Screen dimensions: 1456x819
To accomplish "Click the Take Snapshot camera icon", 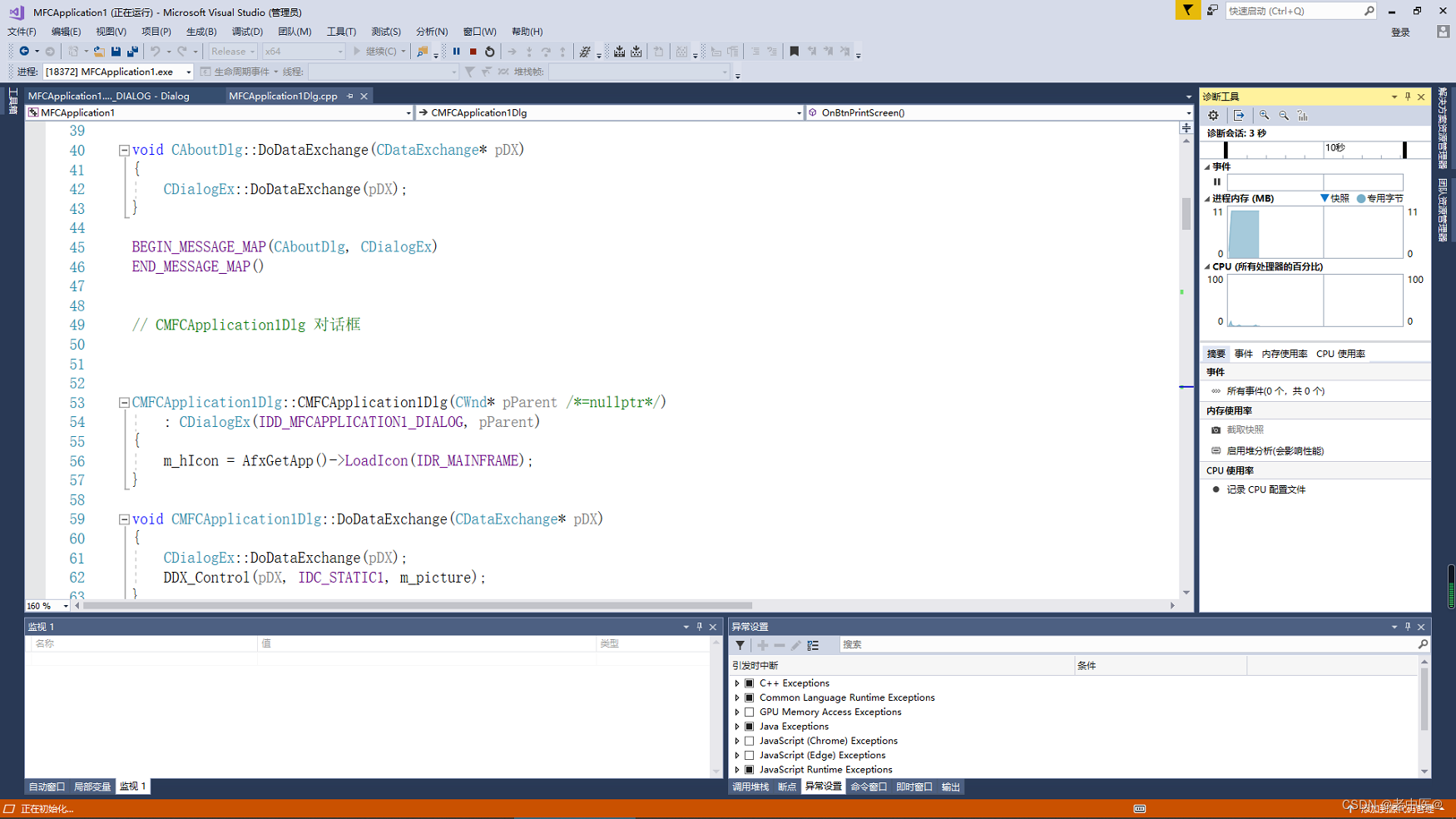I will [x=1216, y=430].
